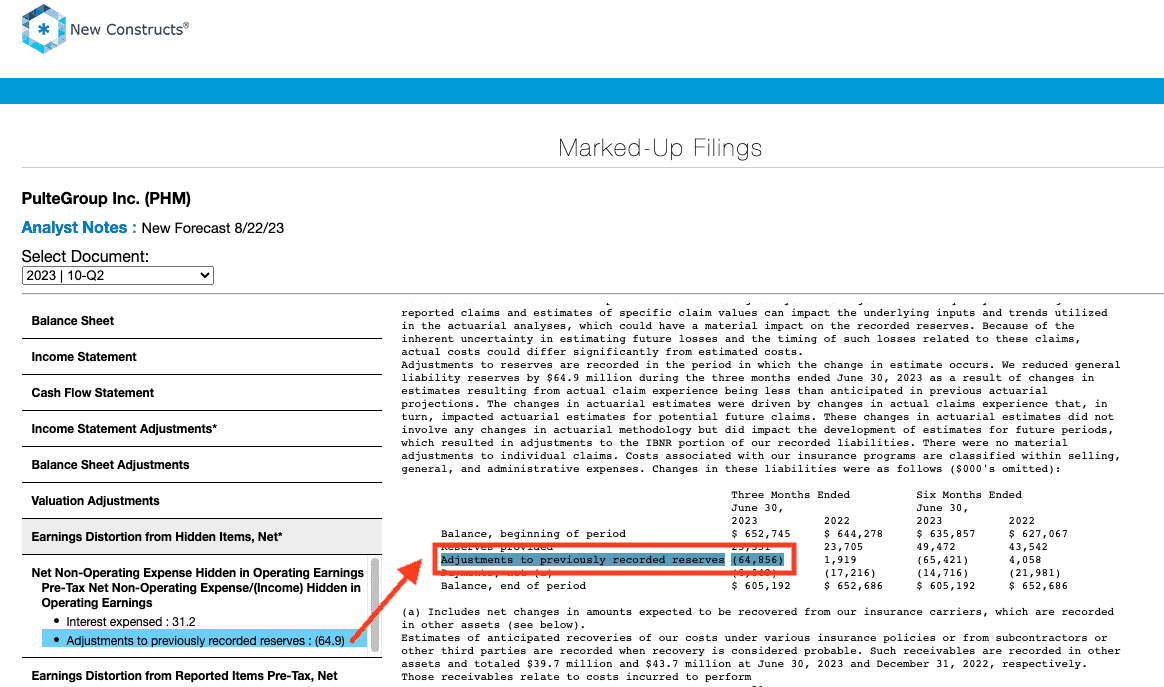Click the New Constructs hexagon logo icon
Image resolution: width=1164 pixels, height=687 pixels.
pos(44,29)
